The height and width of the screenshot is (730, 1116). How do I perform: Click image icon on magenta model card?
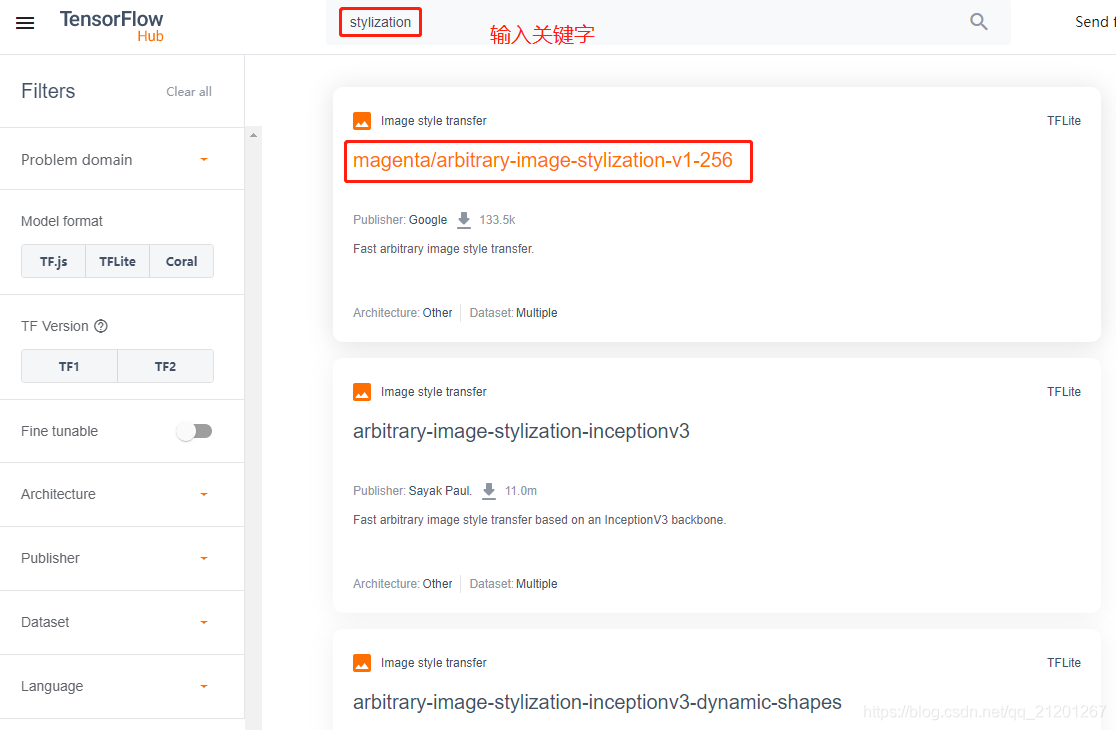tap(362, 121)
